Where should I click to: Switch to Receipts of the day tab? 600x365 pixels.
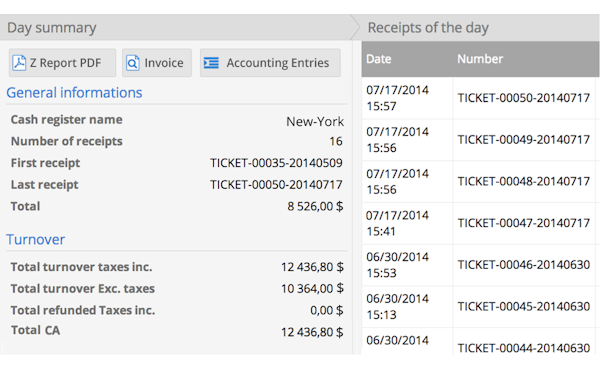(428, 28)
